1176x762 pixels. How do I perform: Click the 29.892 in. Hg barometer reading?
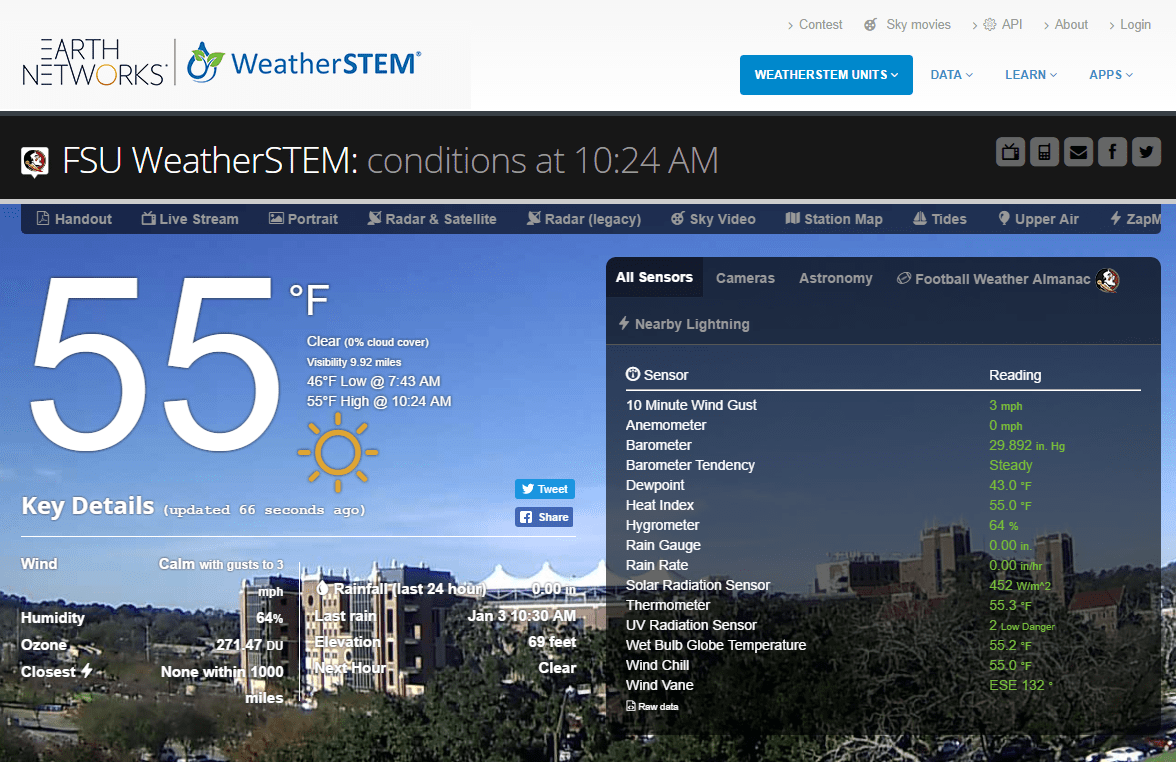pos(1027,446)
